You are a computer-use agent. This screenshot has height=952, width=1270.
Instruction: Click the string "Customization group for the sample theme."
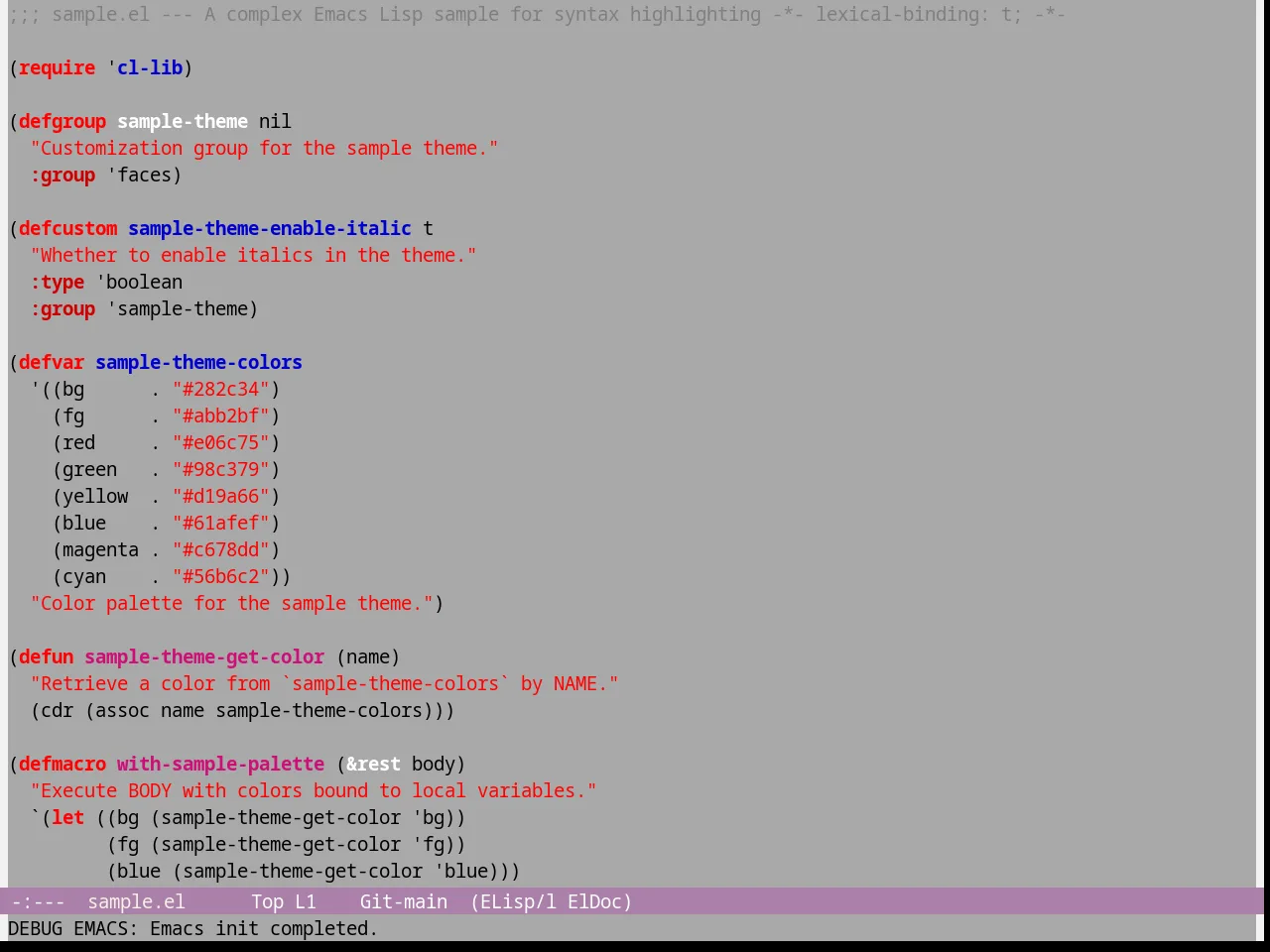(264, 148)
